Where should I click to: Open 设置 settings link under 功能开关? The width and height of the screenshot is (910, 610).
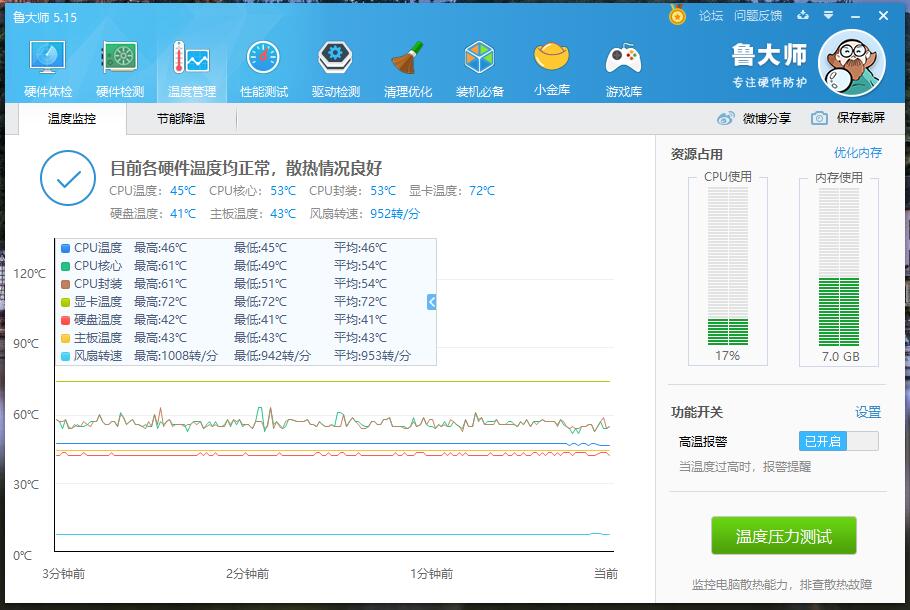point(868,412)
